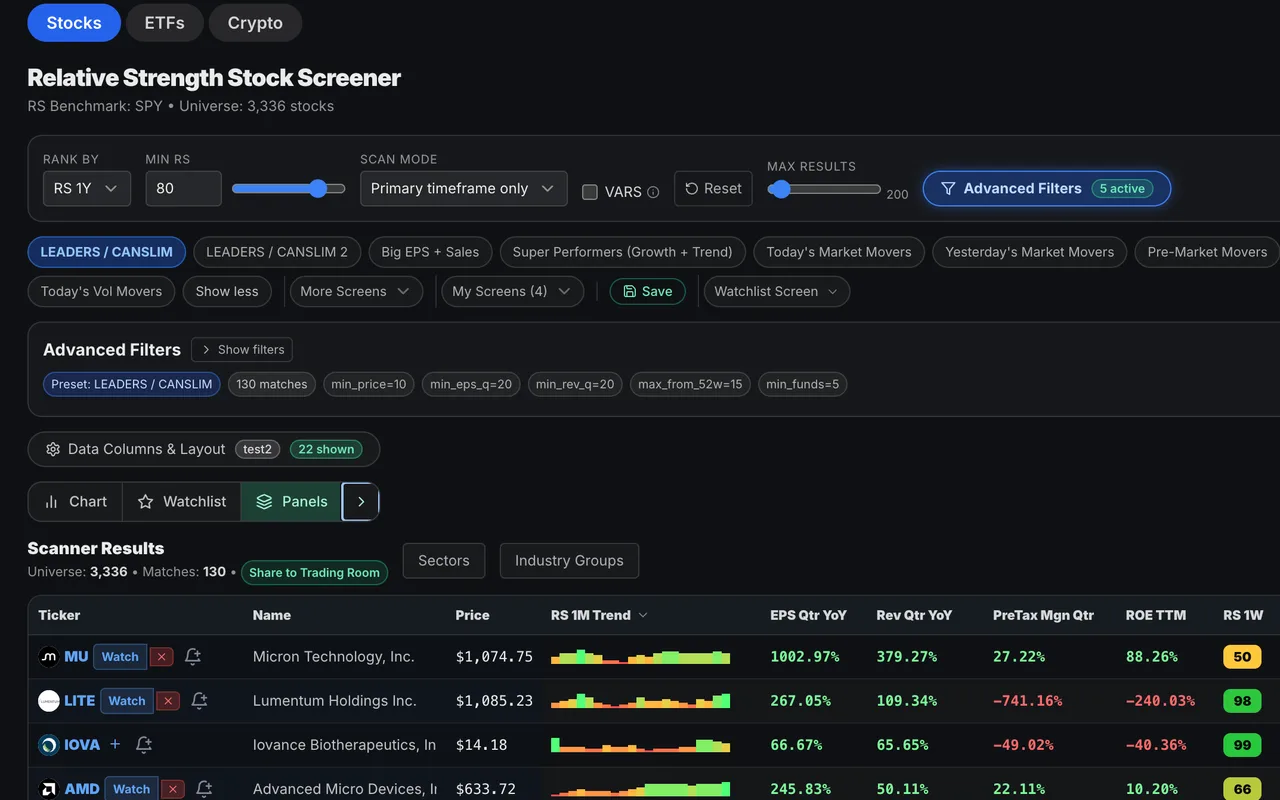Click the Micron logo icon in MU row
This screenshot has height=800, width=1280.
48,657
